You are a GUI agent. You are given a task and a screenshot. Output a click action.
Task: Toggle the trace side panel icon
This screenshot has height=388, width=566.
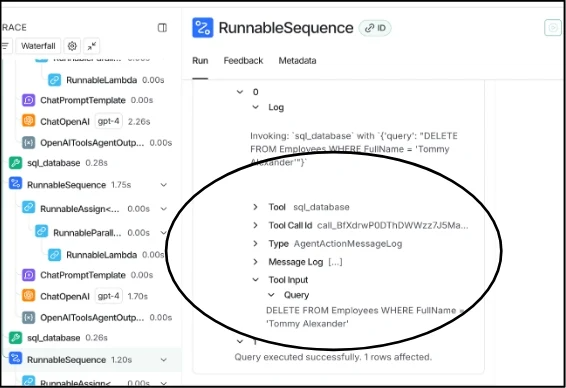tap(162, 28)
